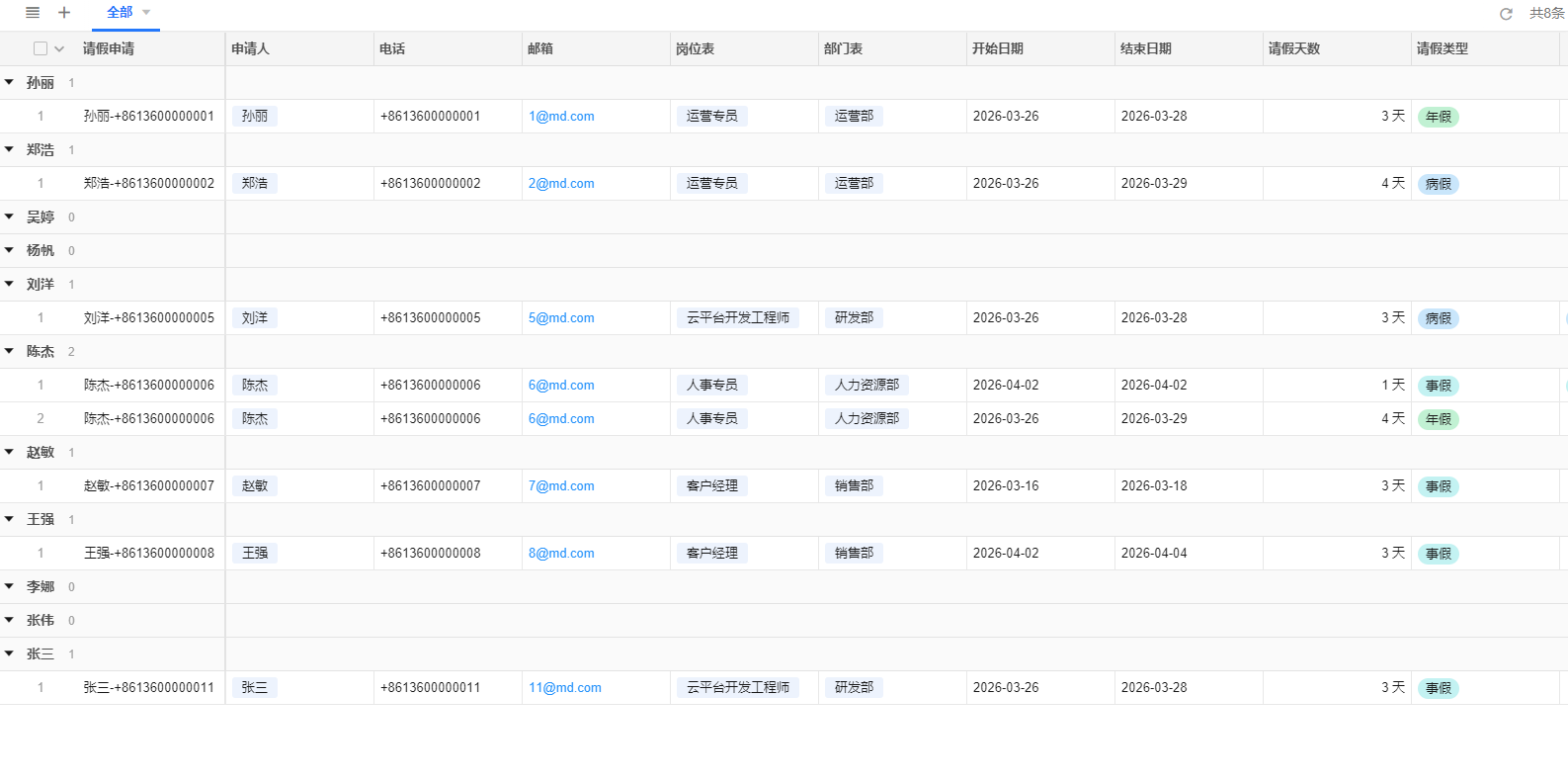
Task: Open 刘洋 applicant tag
Action: 255,318
